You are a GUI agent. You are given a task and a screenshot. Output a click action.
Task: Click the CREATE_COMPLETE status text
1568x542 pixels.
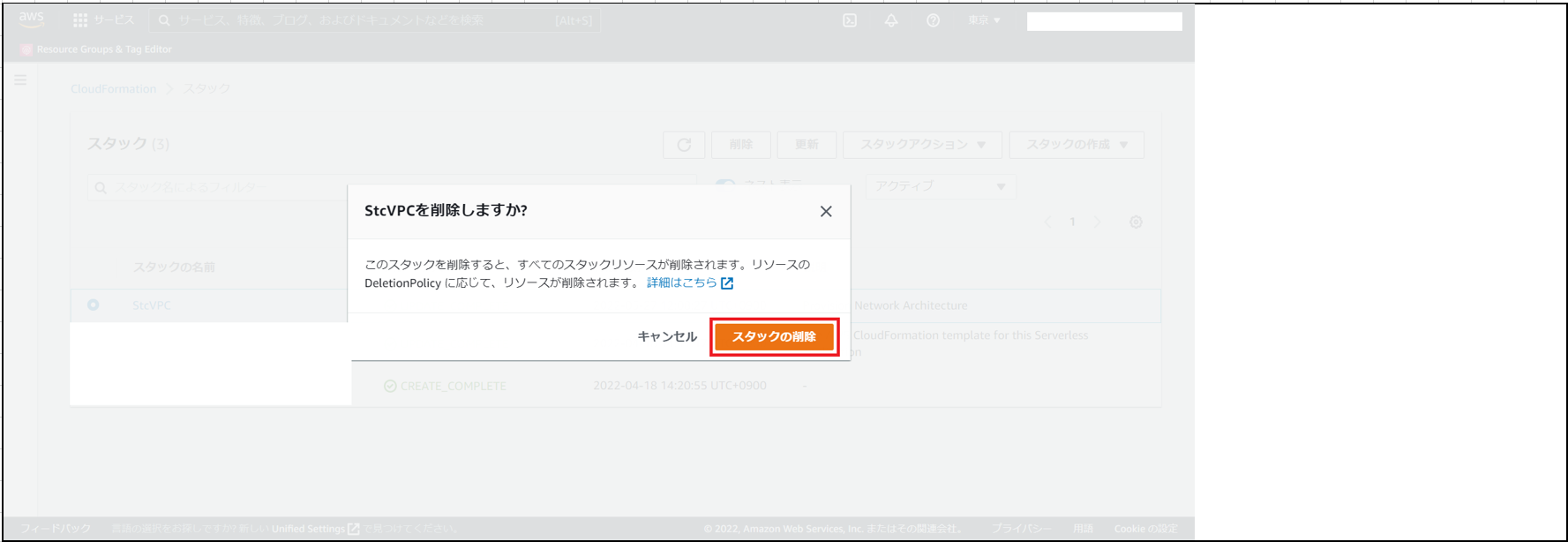(x=454, y=386)
